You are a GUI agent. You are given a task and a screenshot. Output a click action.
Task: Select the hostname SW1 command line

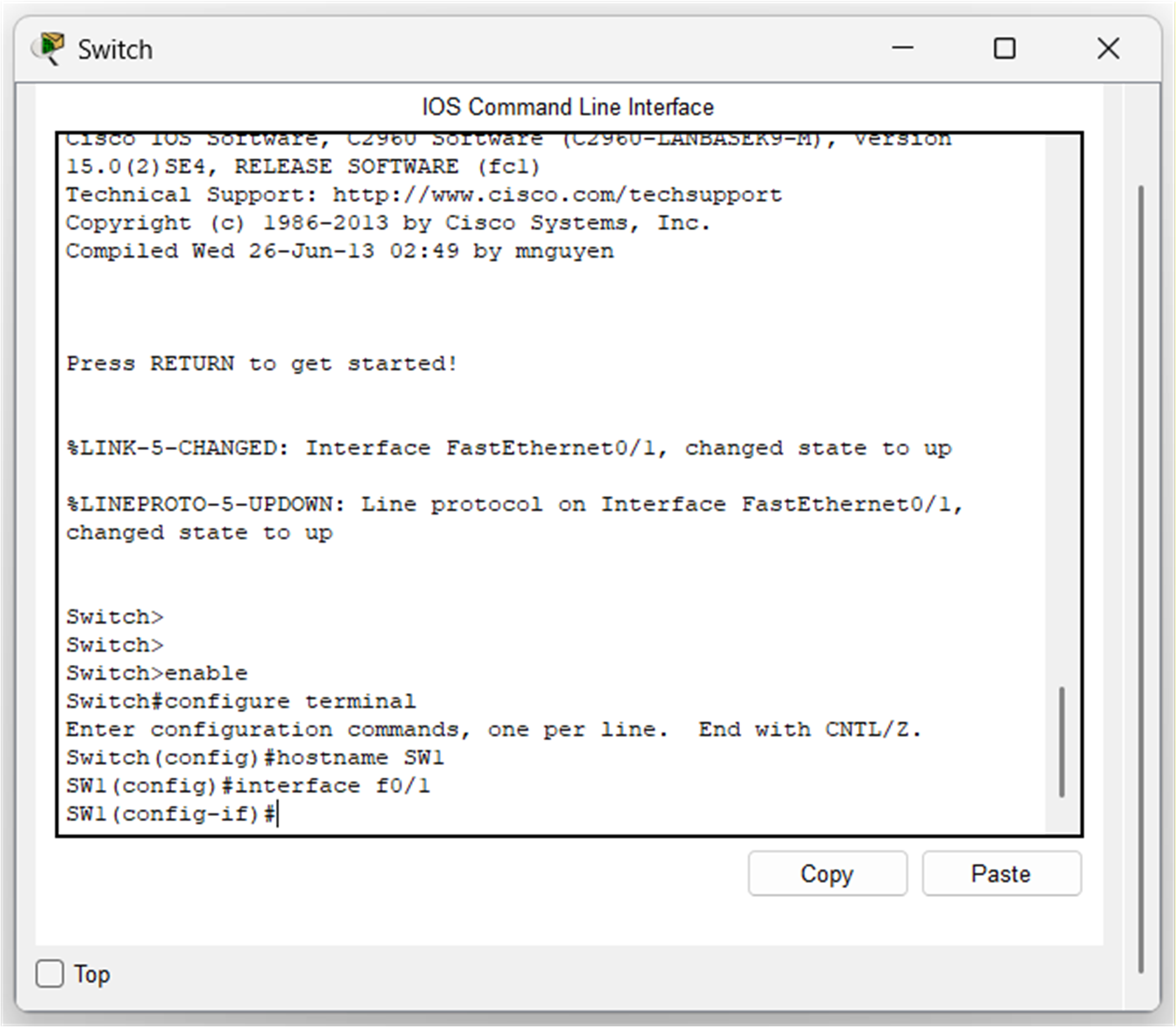click(x=255, y=757)
